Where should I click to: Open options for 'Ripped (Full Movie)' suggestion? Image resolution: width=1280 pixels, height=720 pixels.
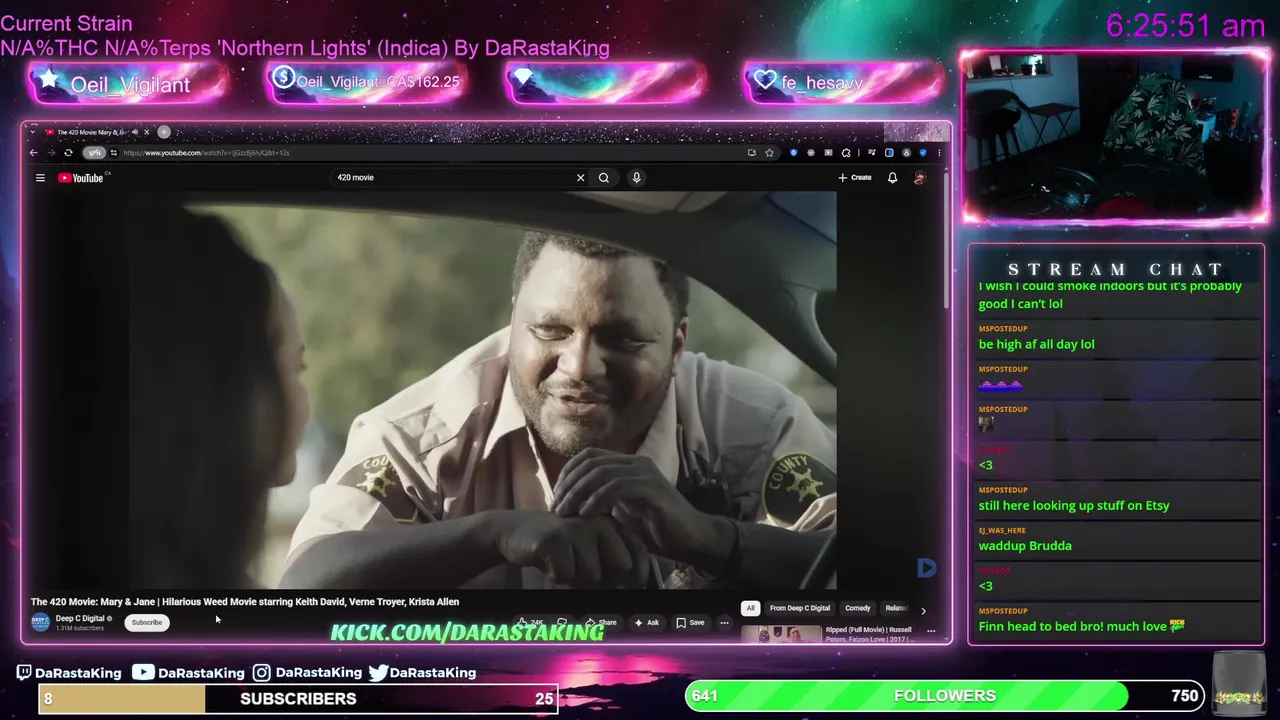pyautogui.click(x=931, y=631)
